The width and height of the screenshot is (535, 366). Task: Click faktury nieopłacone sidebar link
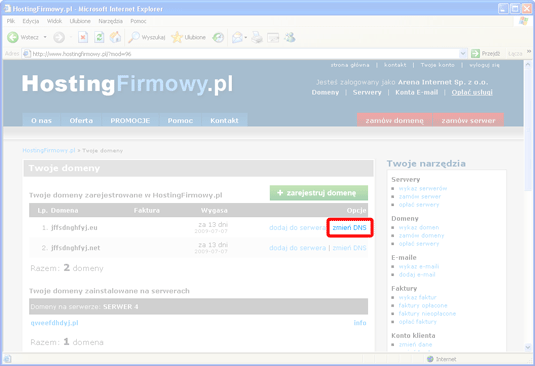click(427, 313)
